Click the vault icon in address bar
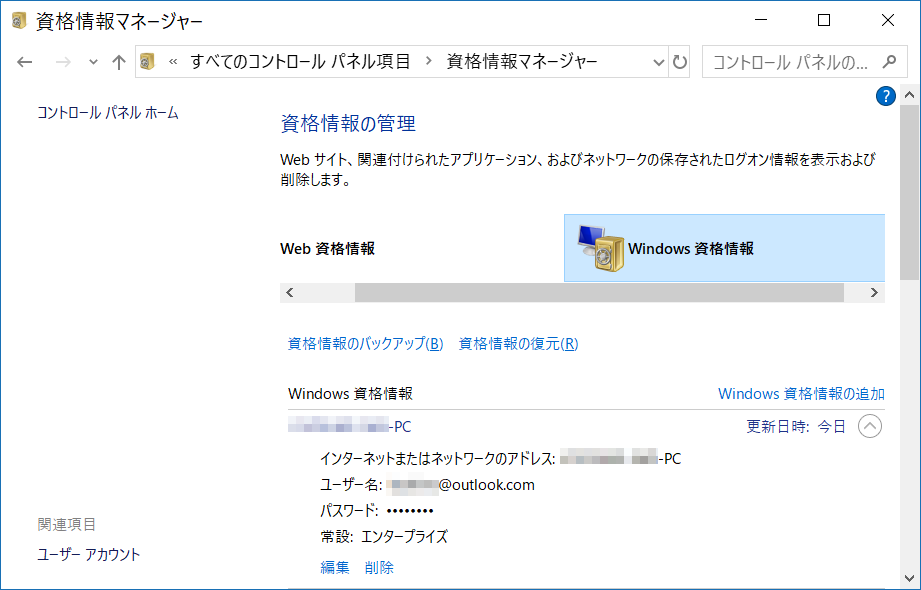The width and height of the screenshot is (921, 590). click(147, 61)
